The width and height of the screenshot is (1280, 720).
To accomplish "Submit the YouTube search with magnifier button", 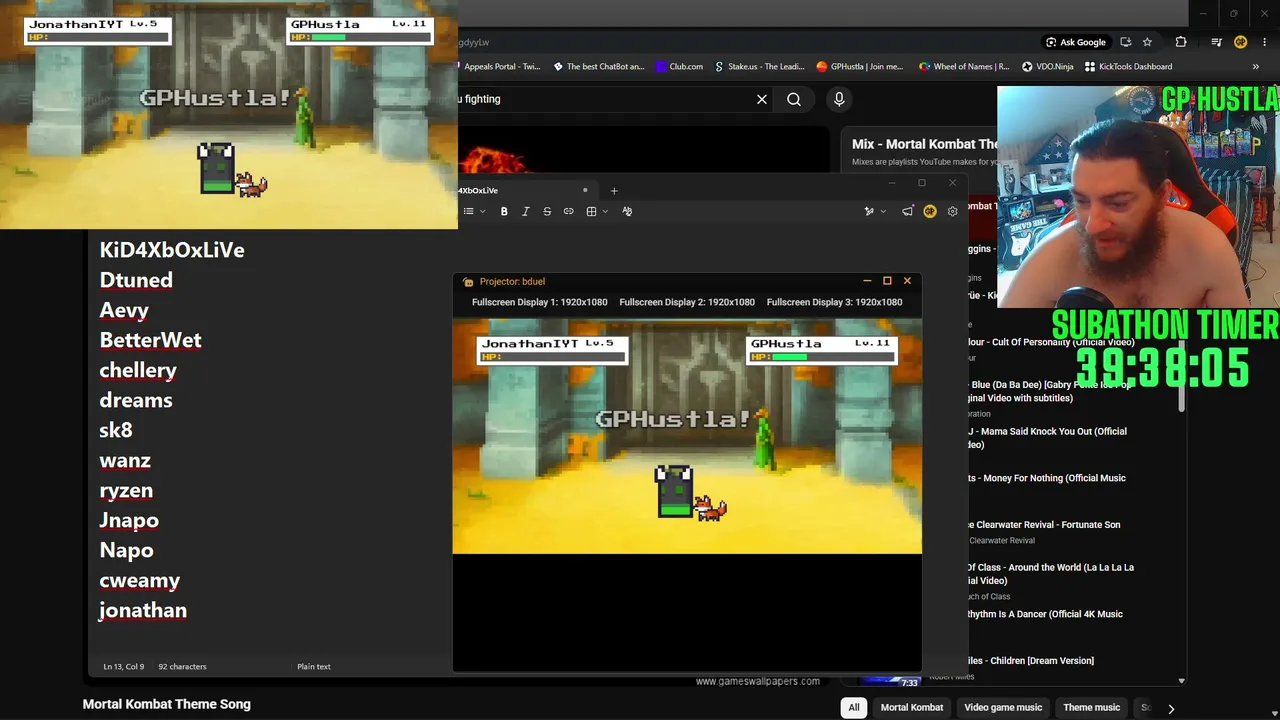I will click(794, 99).
